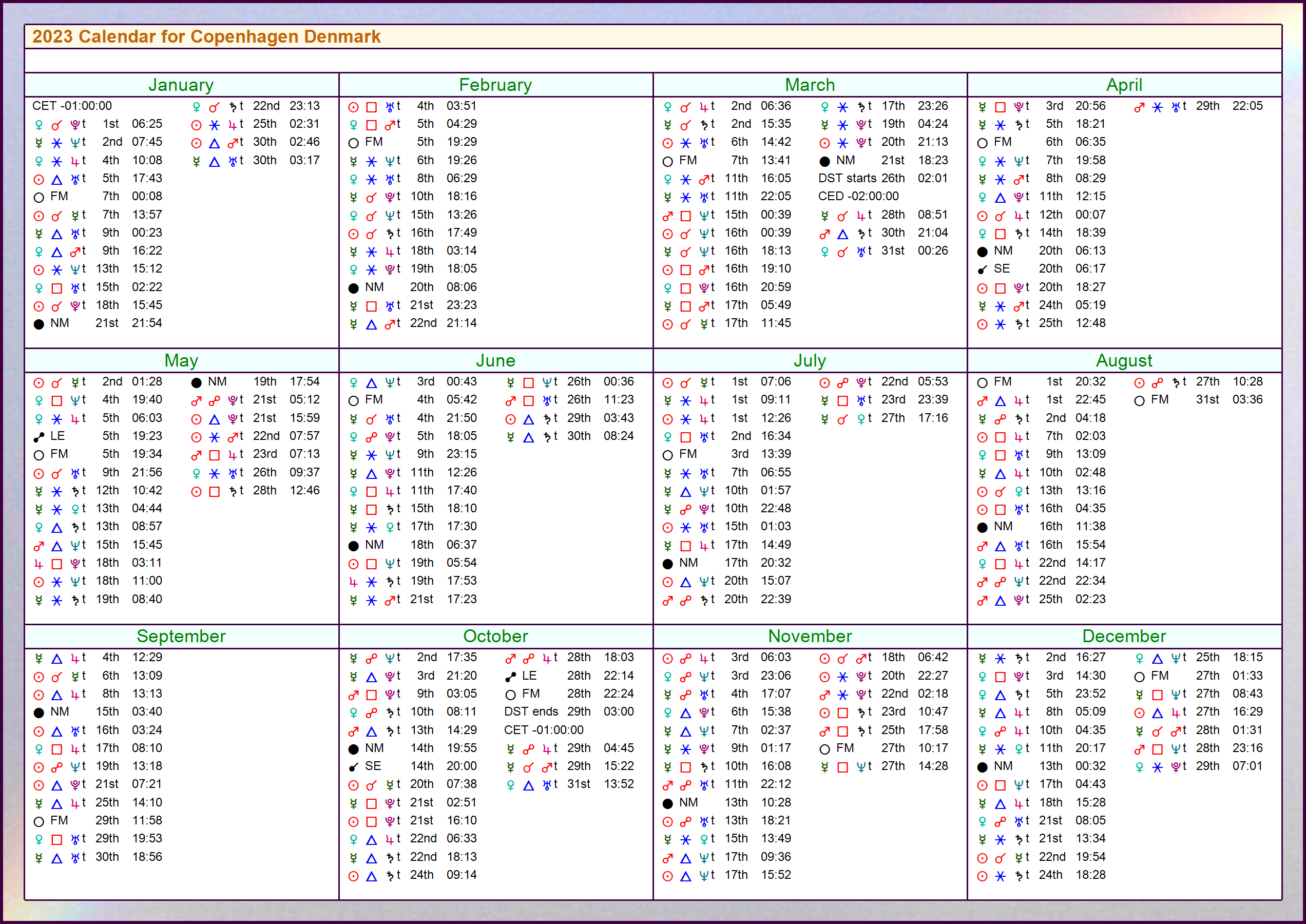Click the 'June' month heading

coord(496,360)
